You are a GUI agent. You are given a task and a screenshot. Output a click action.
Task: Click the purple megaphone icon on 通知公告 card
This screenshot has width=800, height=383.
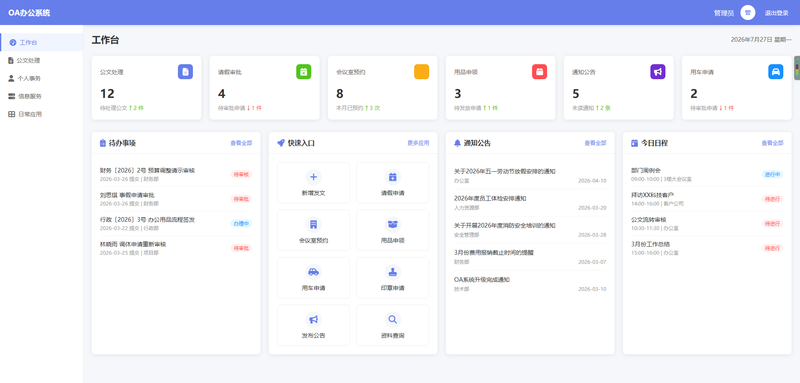click(658, 72)
